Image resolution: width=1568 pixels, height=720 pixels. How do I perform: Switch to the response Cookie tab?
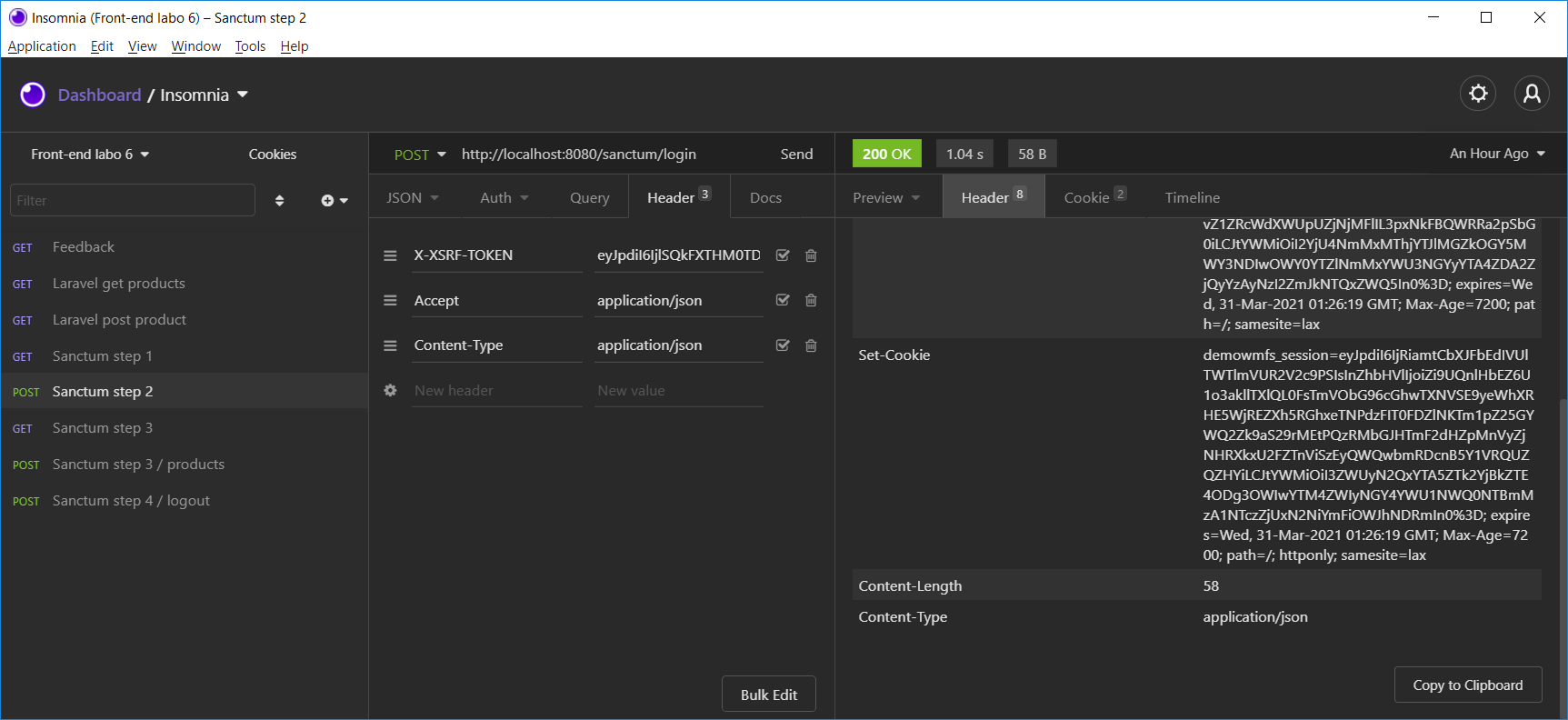pos(1095,197)
